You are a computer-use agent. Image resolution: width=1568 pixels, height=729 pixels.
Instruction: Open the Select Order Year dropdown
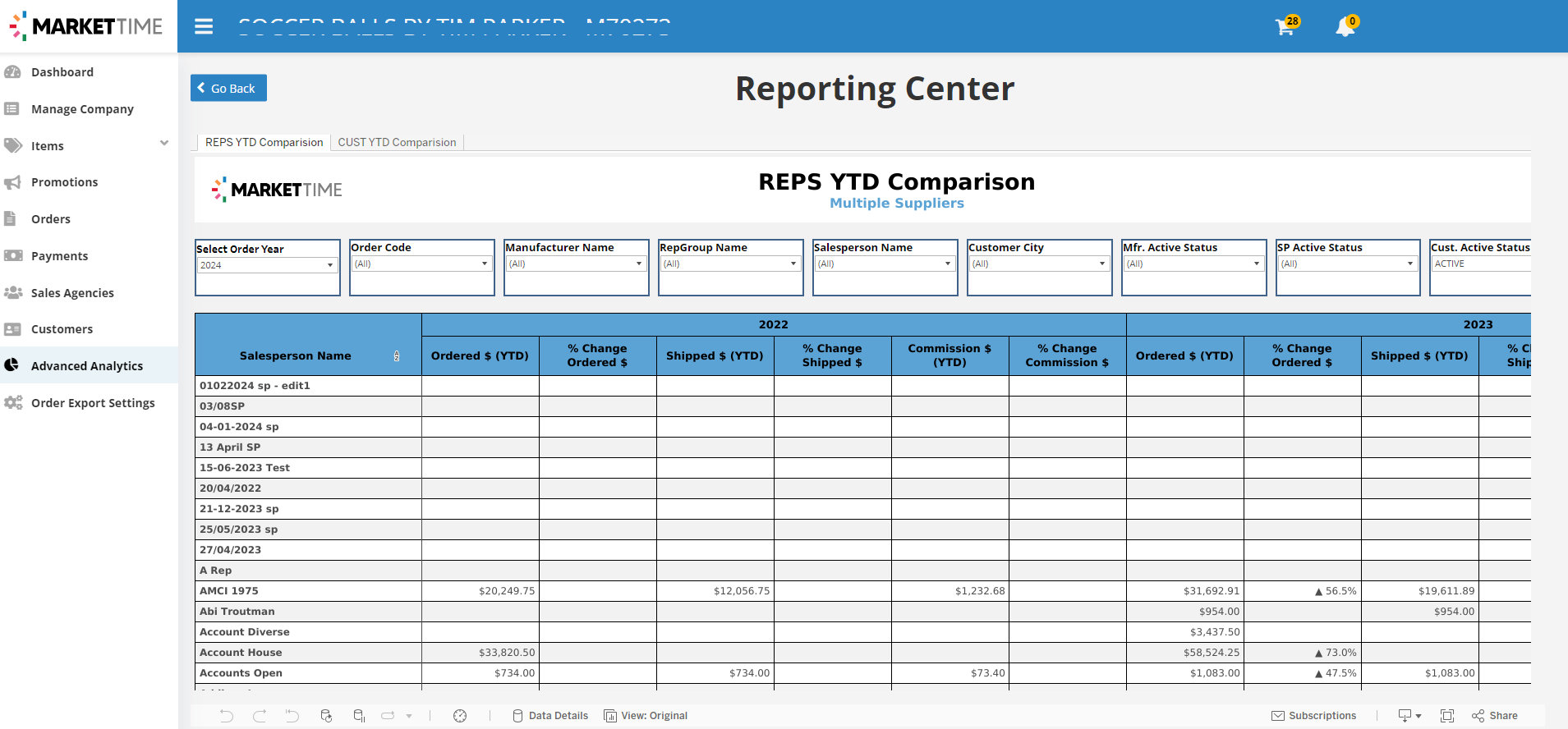[267, 265]
